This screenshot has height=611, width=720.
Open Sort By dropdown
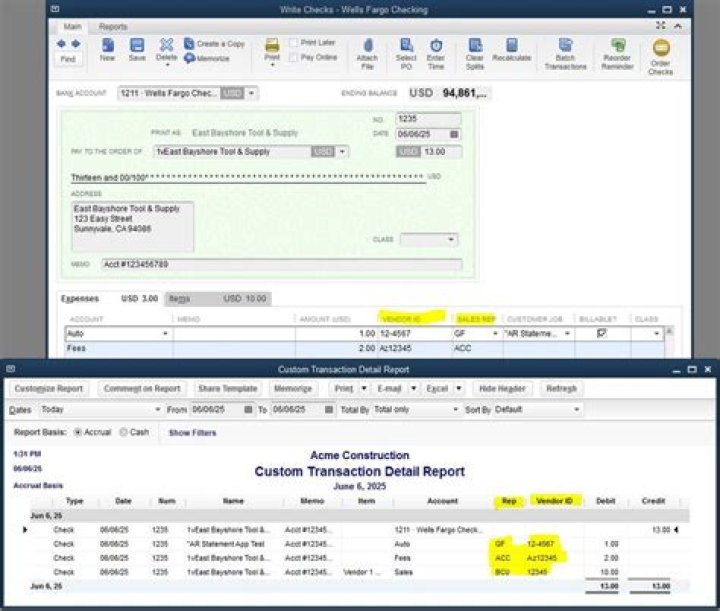point(577,409)
